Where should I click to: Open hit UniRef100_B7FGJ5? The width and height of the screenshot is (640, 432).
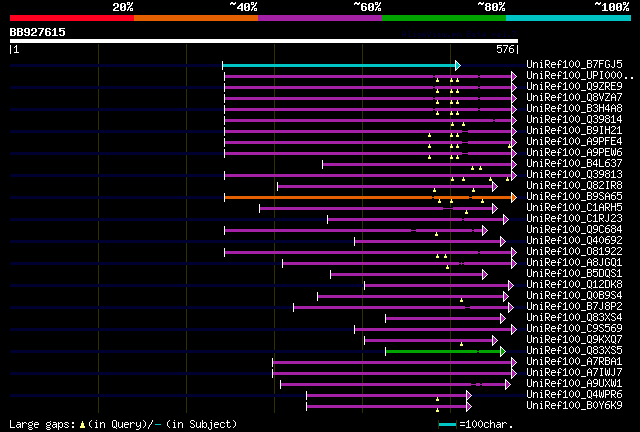574,64
